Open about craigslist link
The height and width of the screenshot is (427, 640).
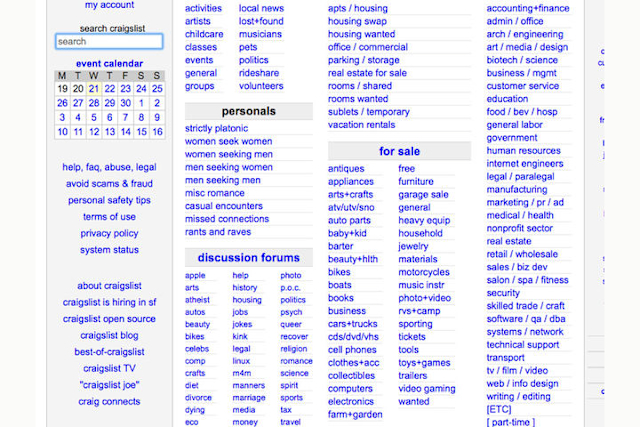(109, 286)
